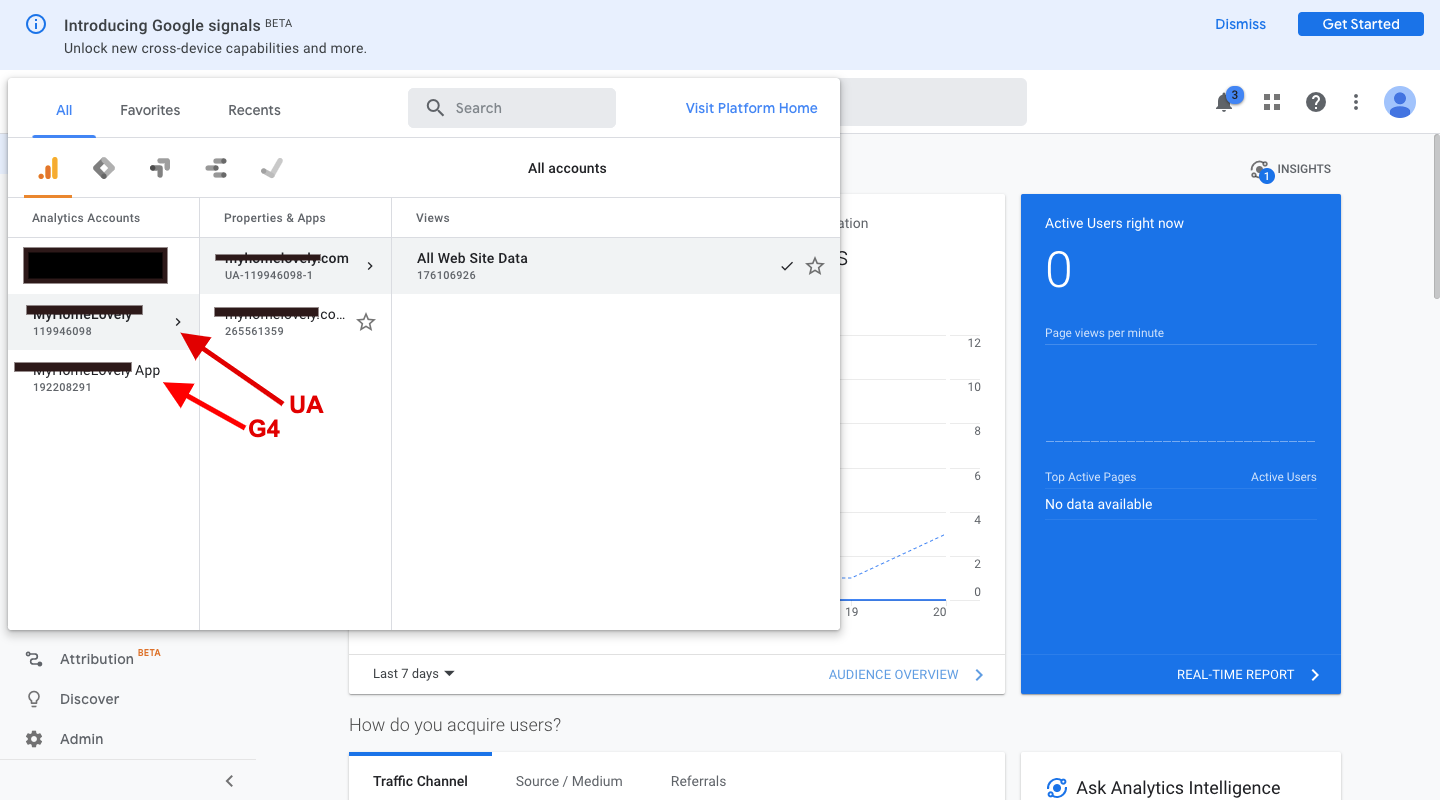Open the Real-Time Report link

pos(1248,674)
